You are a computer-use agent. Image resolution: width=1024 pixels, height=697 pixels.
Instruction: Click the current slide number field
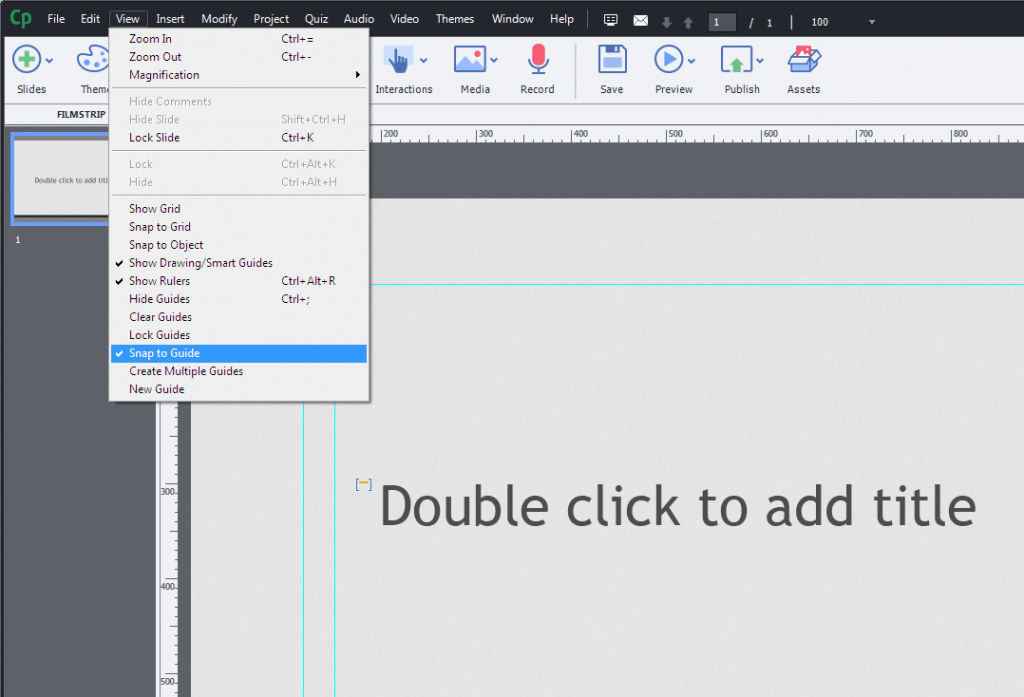point(722,22)
